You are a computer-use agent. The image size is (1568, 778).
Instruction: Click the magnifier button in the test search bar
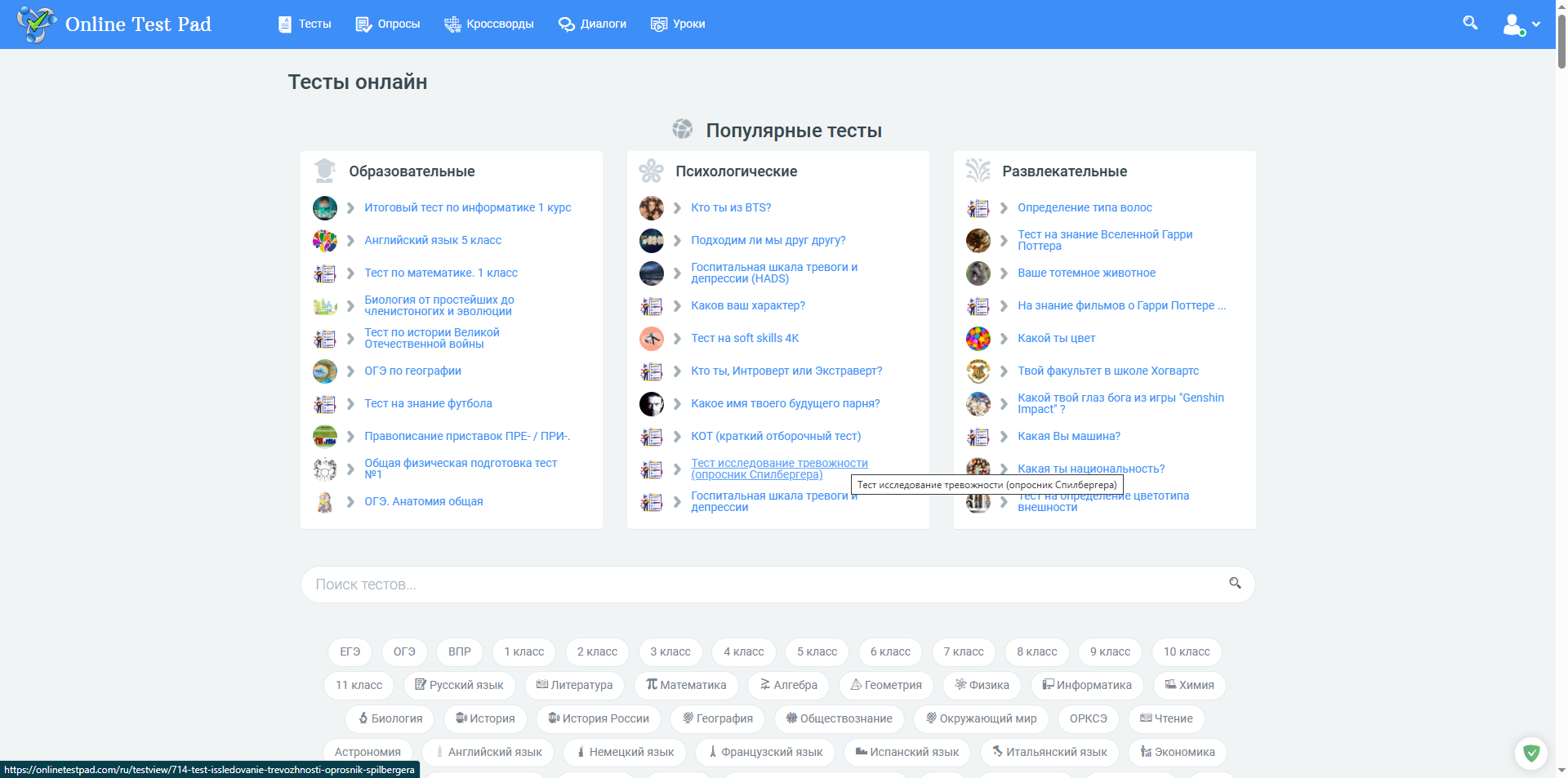tap(1235, 583)
